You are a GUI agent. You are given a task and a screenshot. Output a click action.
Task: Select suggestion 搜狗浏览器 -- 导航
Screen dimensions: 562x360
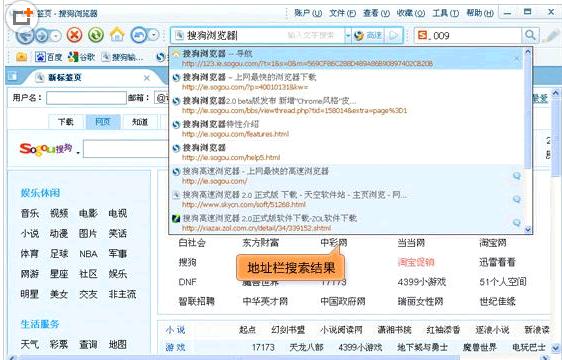(x=346, y=58)
